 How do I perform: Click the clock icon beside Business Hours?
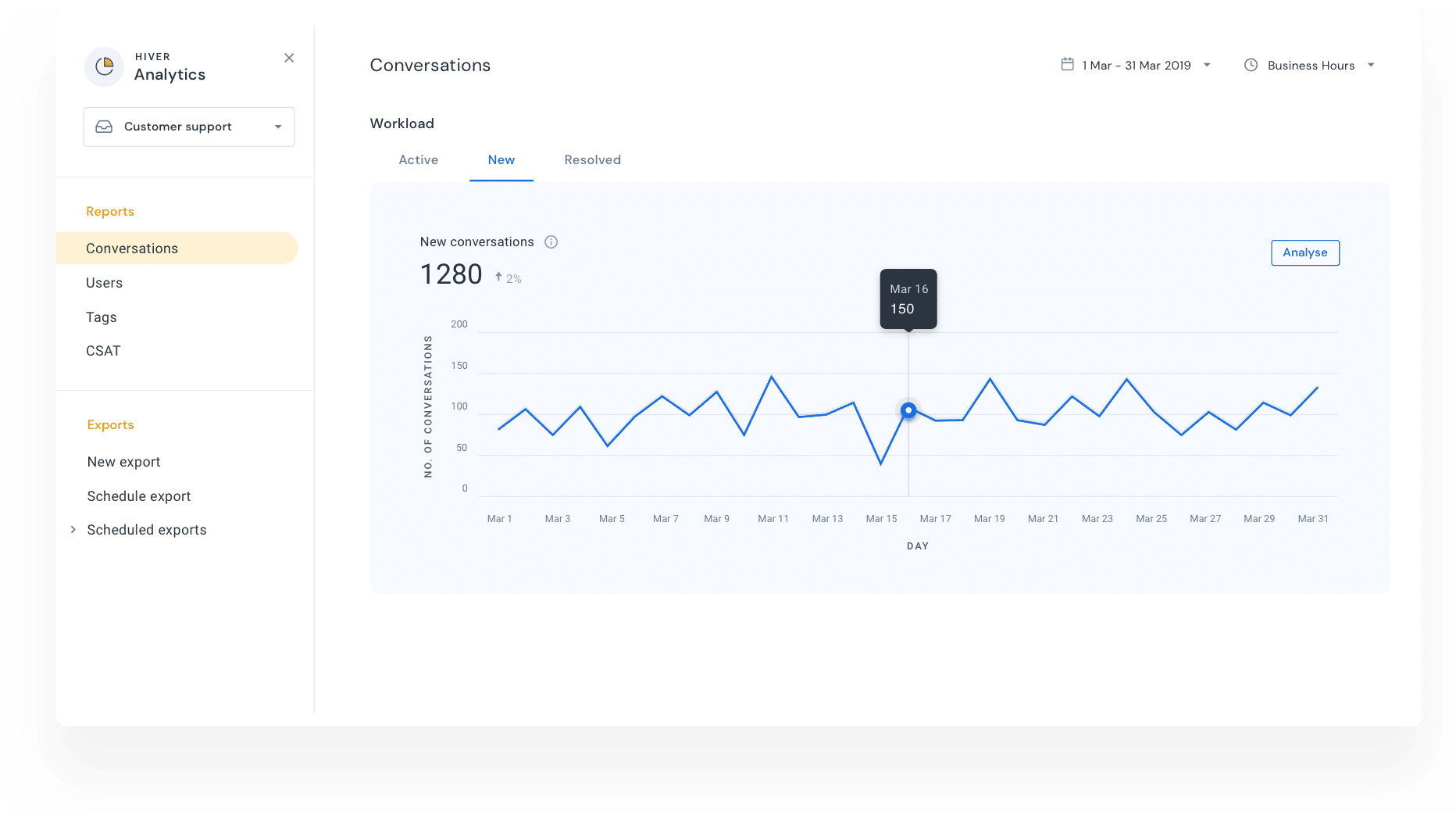[1251, 65]
